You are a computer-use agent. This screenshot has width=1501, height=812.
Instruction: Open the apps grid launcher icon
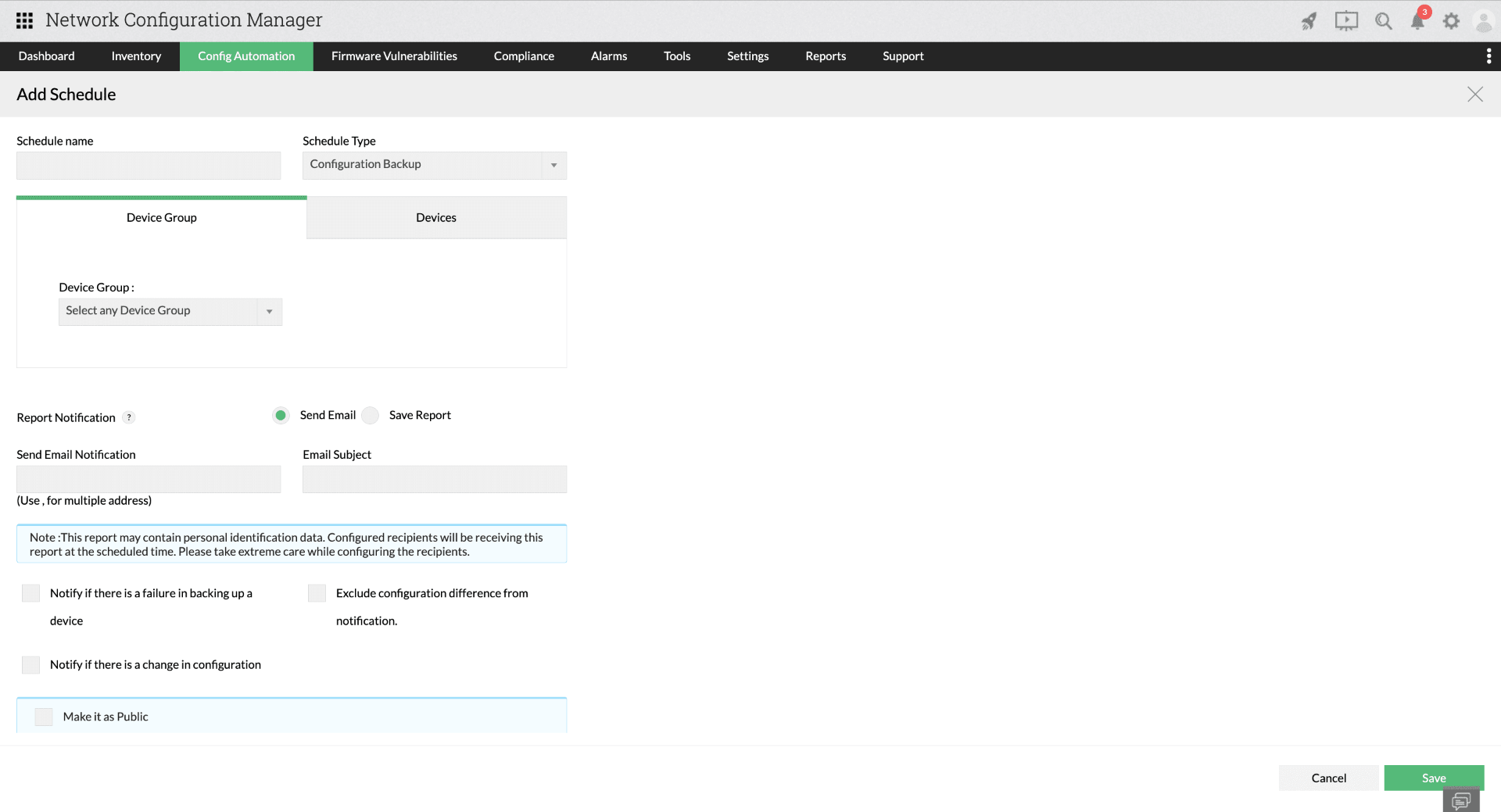click(24, 20)
